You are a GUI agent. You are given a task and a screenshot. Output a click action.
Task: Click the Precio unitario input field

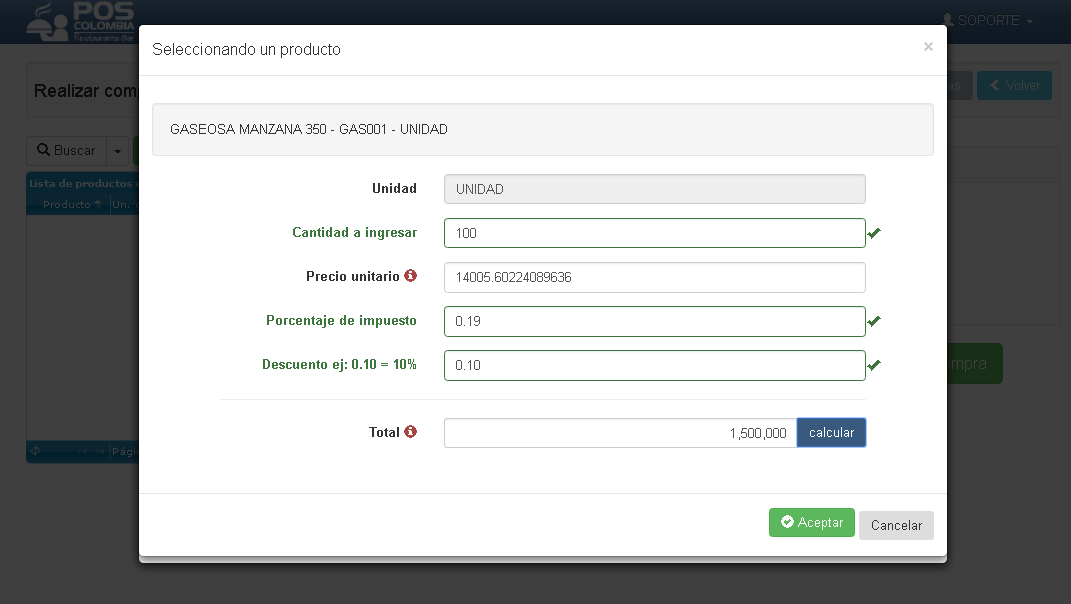tap(654, 277)
